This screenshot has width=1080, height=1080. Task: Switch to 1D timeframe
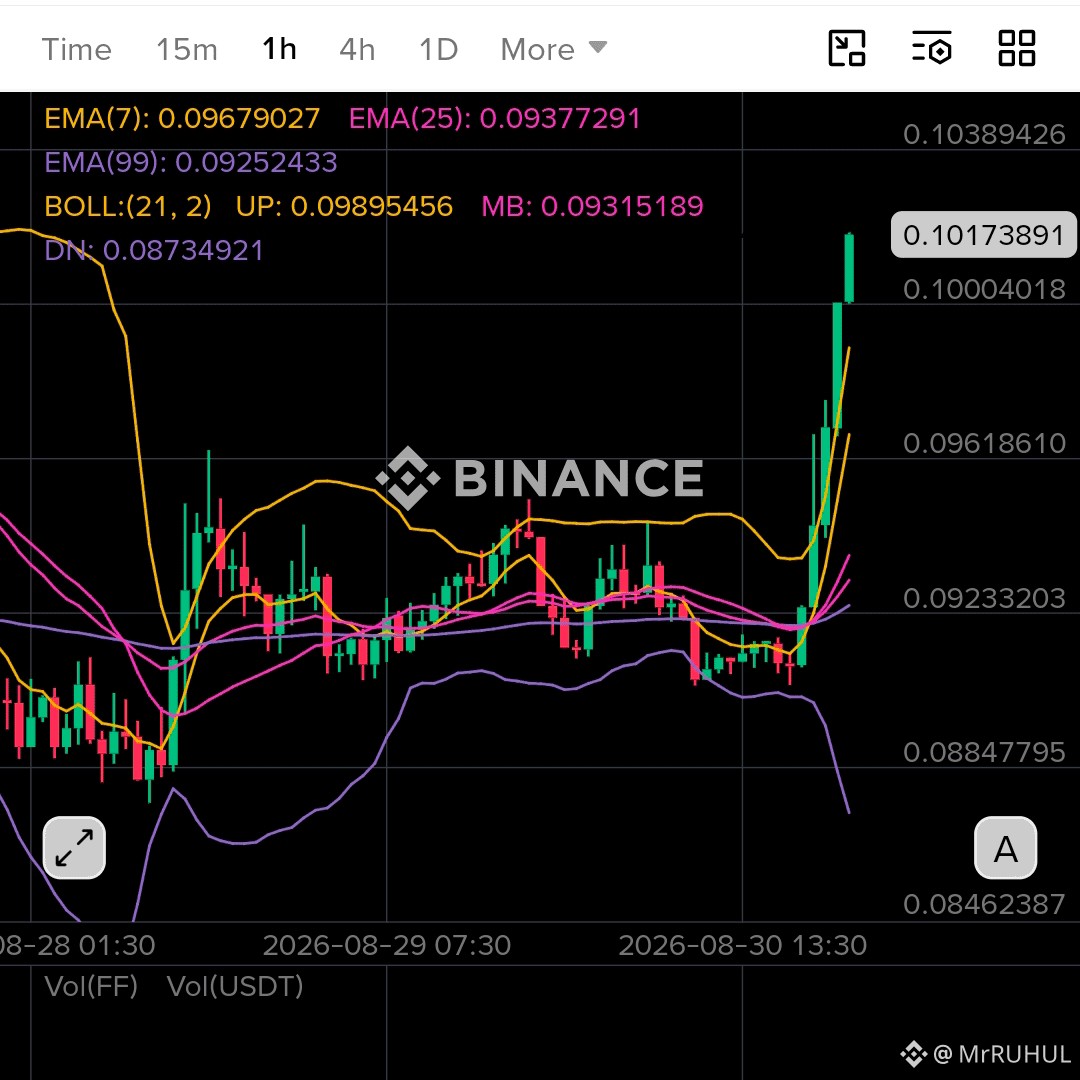coord(438,50)
